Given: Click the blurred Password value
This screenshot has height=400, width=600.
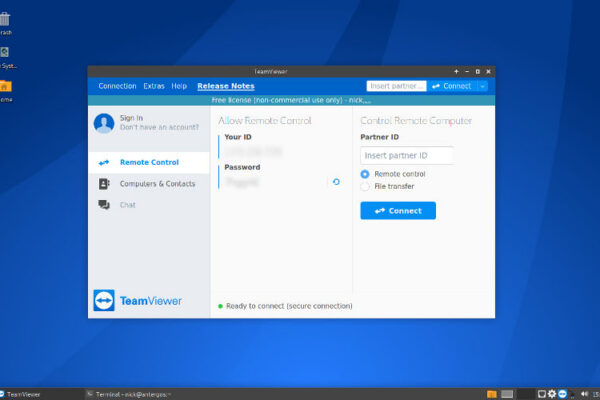Looking at the screenshot, I should coord(242,182).
